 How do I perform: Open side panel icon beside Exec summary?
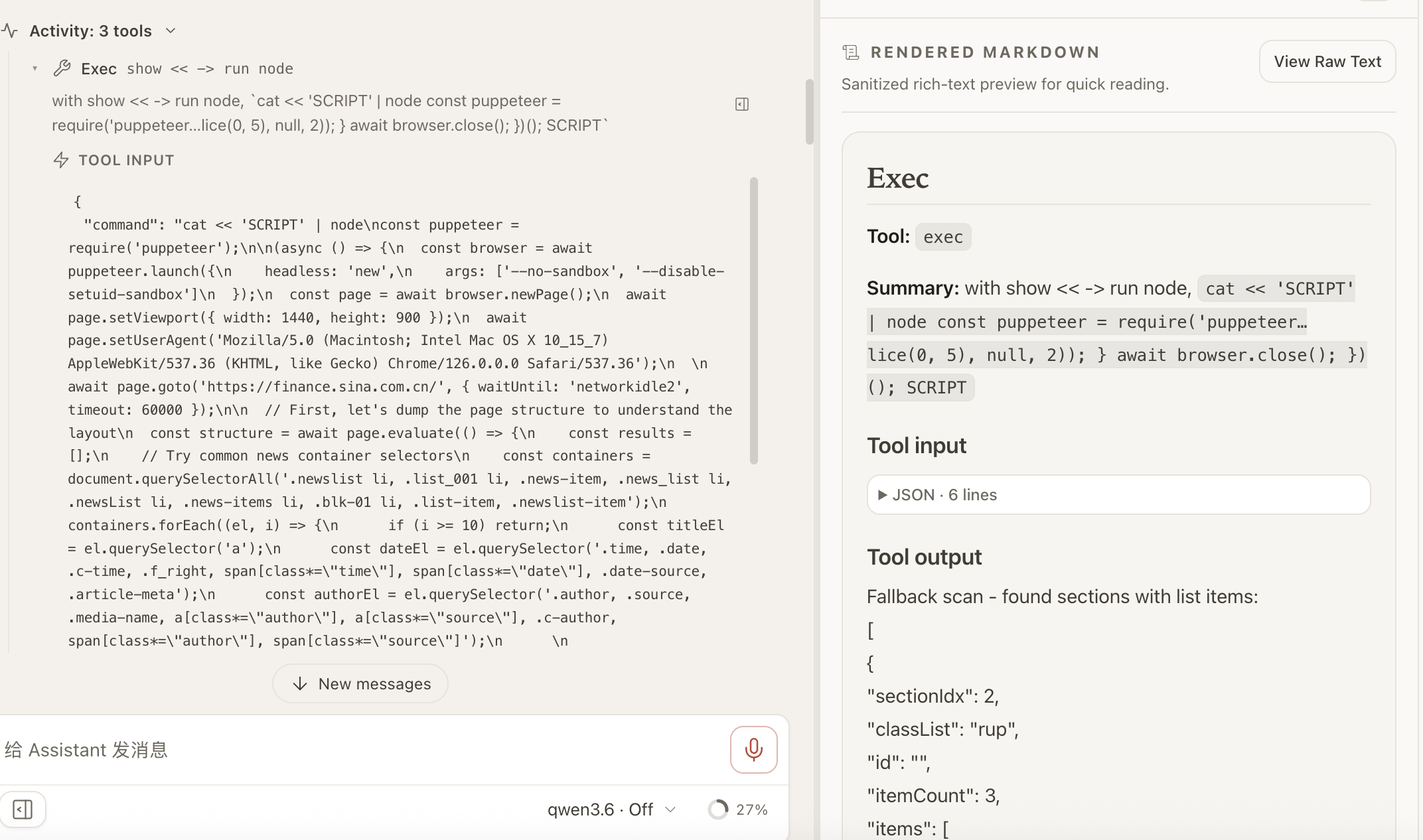742,104
